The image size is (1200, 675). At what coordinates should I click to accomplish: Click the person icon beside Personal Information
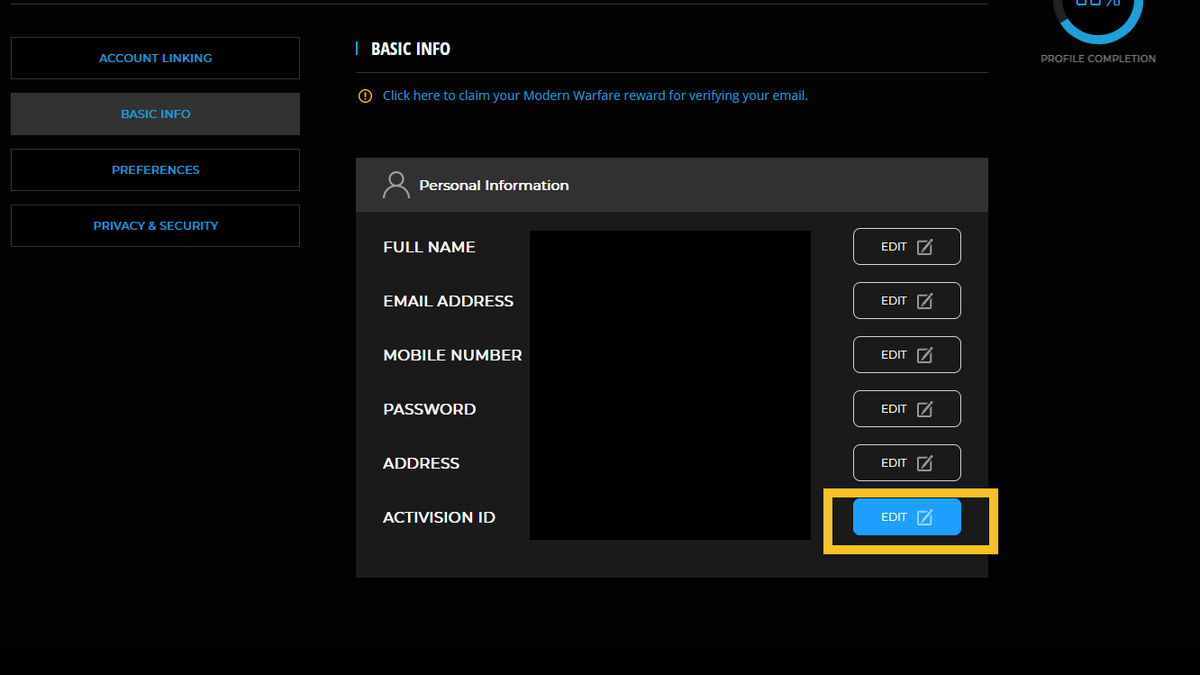point(397,184)
